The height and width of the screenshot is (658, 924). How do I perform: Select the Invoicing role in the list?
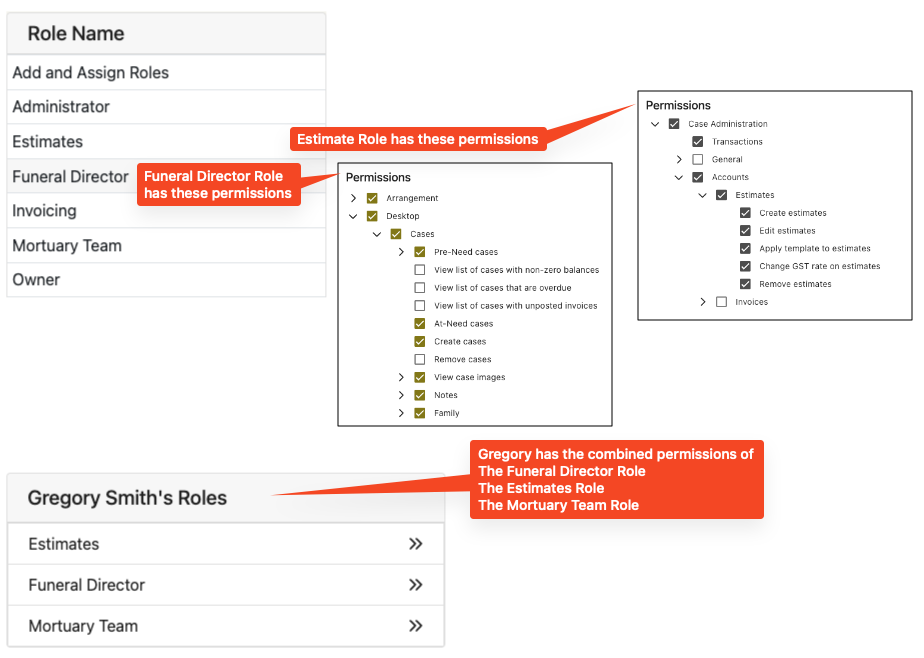coord(166,211)
